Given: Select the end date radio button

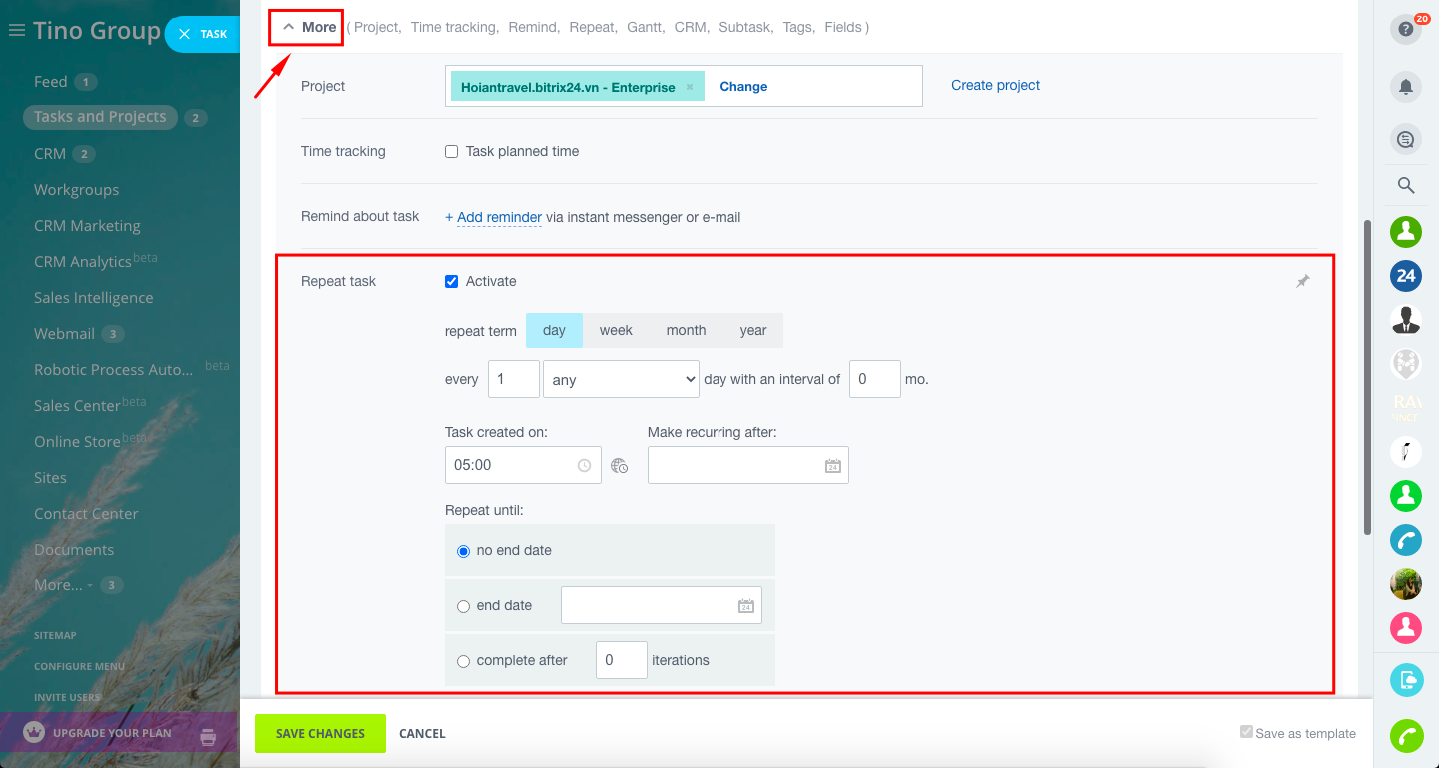Looking at the screenshot, I should [x=463, y=606].
